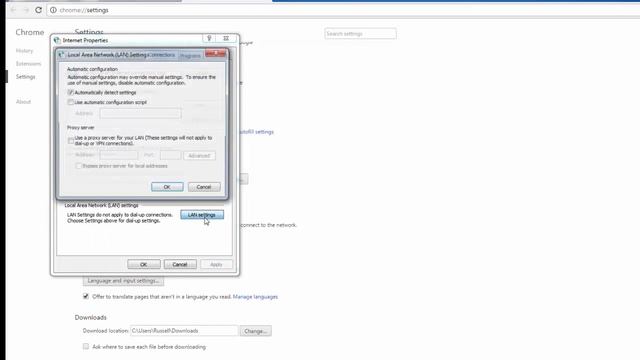Close the Internet Properties window
The width and height of the screenshot is (640, 360).
[x=226, y=38]
